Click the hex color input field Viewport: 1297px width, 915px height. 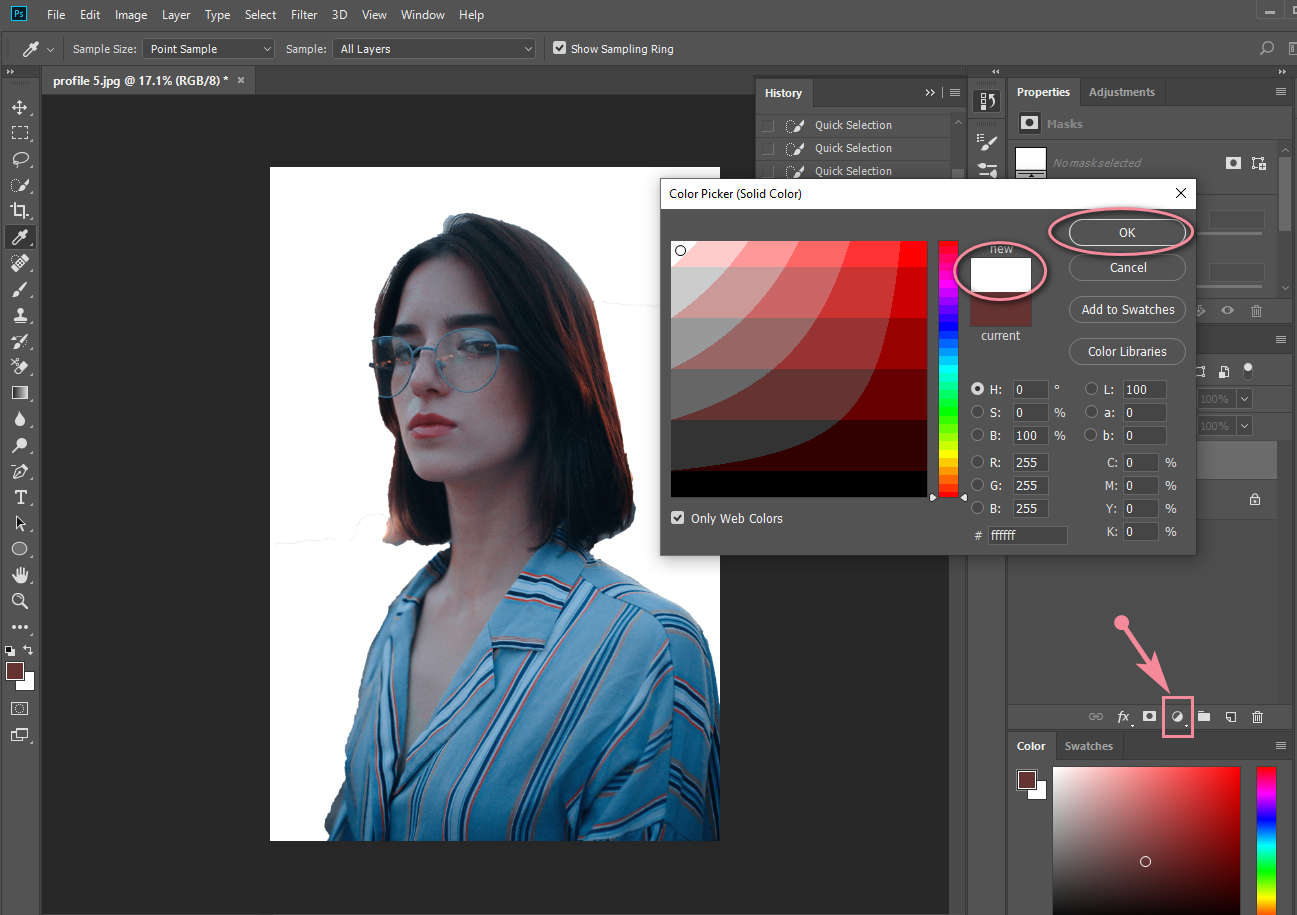click(1027, 536)
